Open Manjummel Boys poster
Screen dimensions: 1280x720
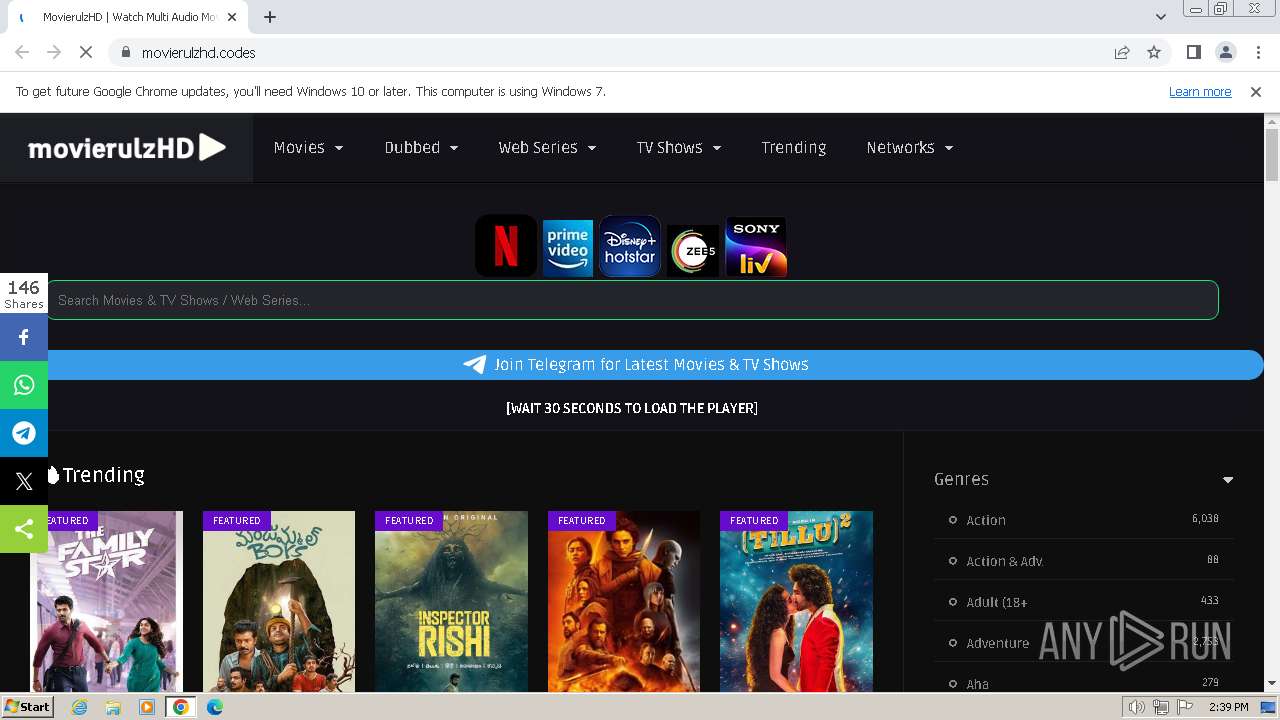[x=279, y=601]
